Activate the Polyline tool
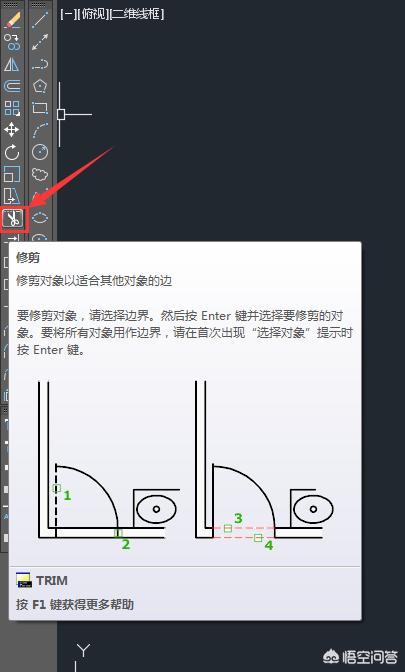405x672 pixels. (40, 64)
